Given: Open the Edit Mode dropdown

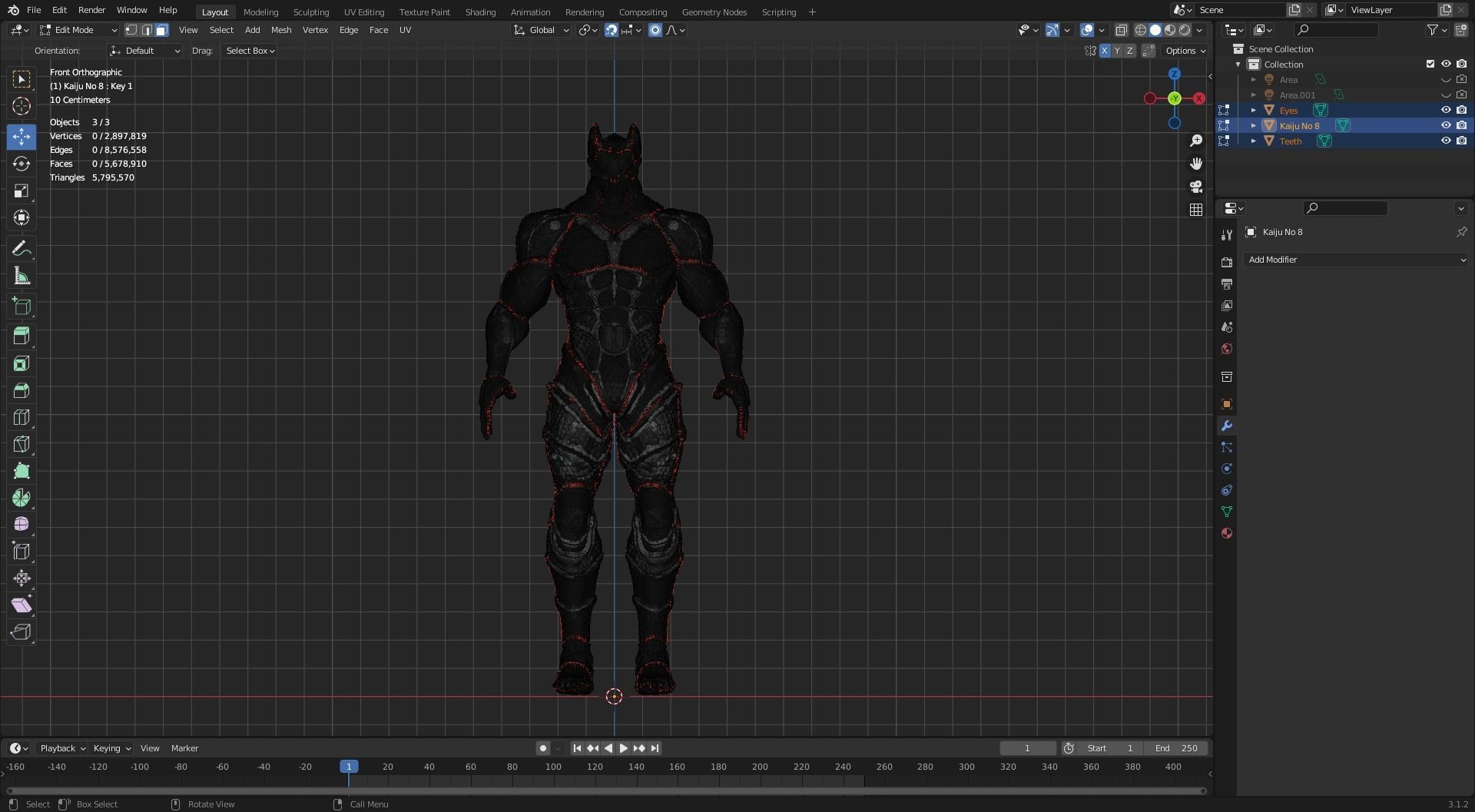Looking at the screenshot, I should coord(78,30).
